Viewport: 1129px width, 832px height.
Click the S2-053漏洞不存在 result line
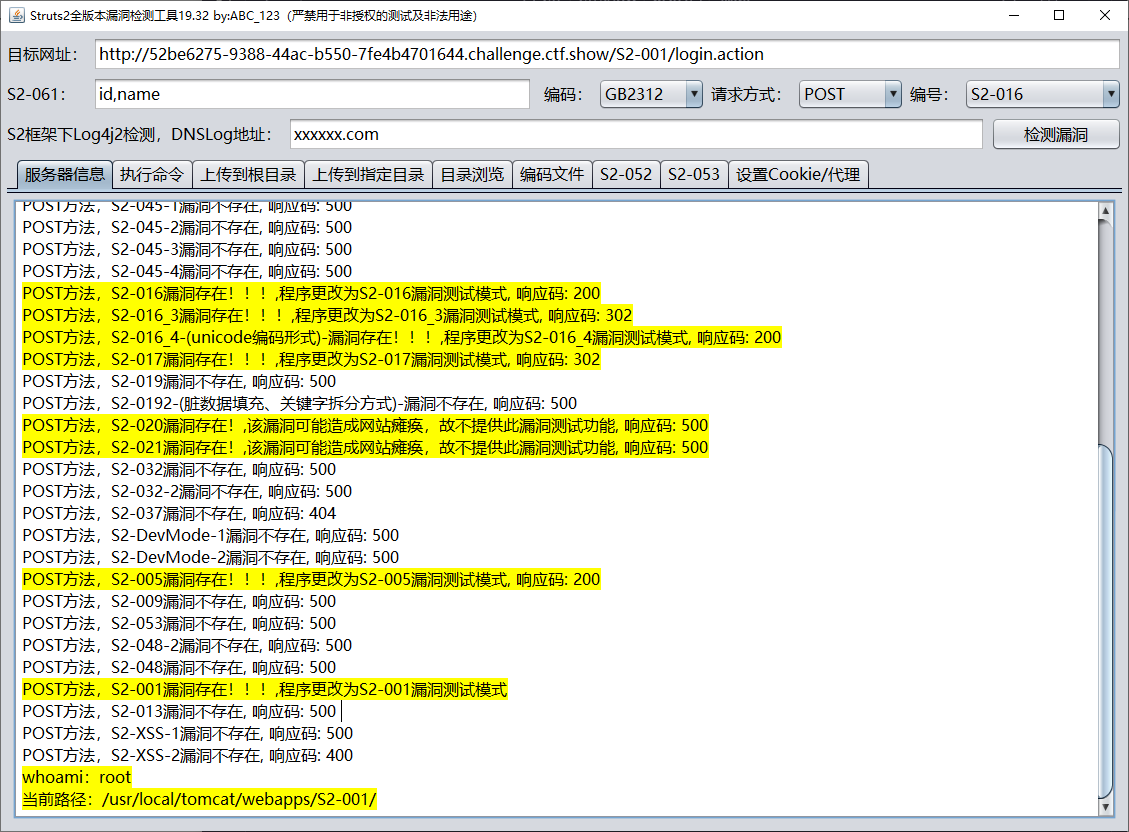coord(179,623)
